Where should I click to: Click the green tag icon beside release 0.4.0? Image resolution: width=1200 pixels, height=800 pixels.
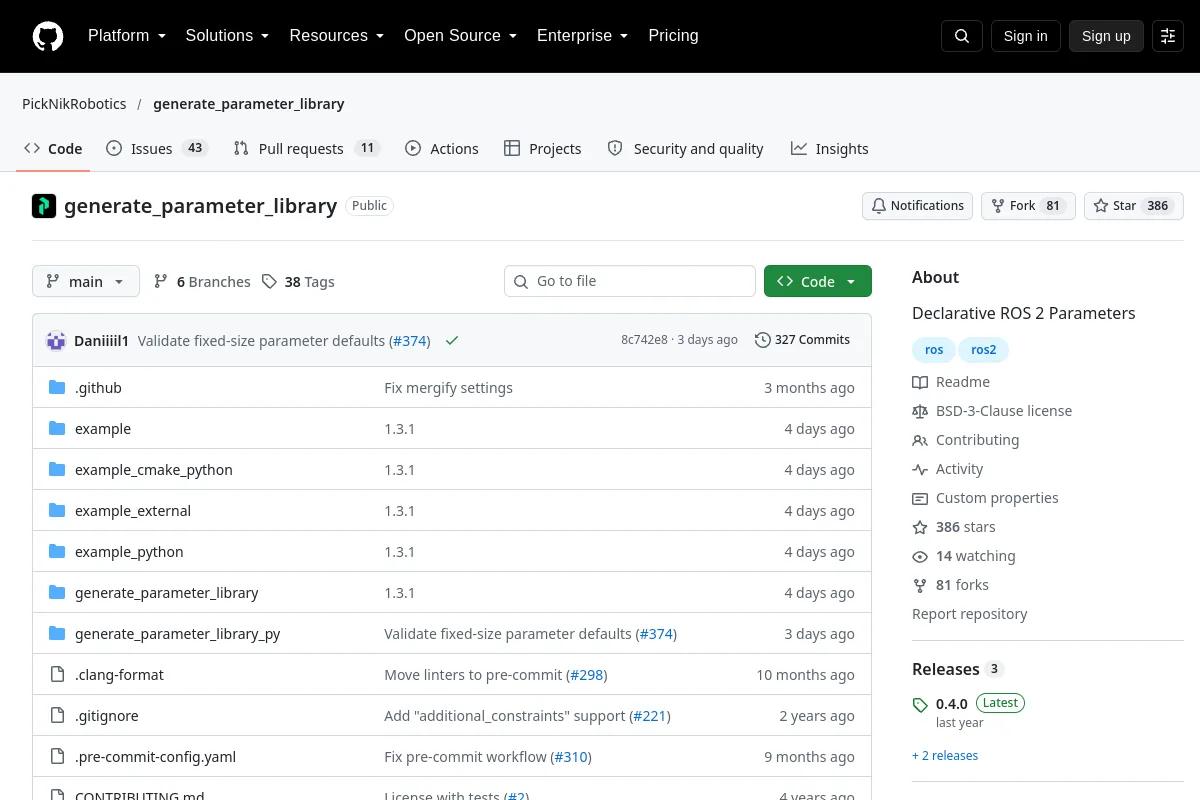click(920, 705)
